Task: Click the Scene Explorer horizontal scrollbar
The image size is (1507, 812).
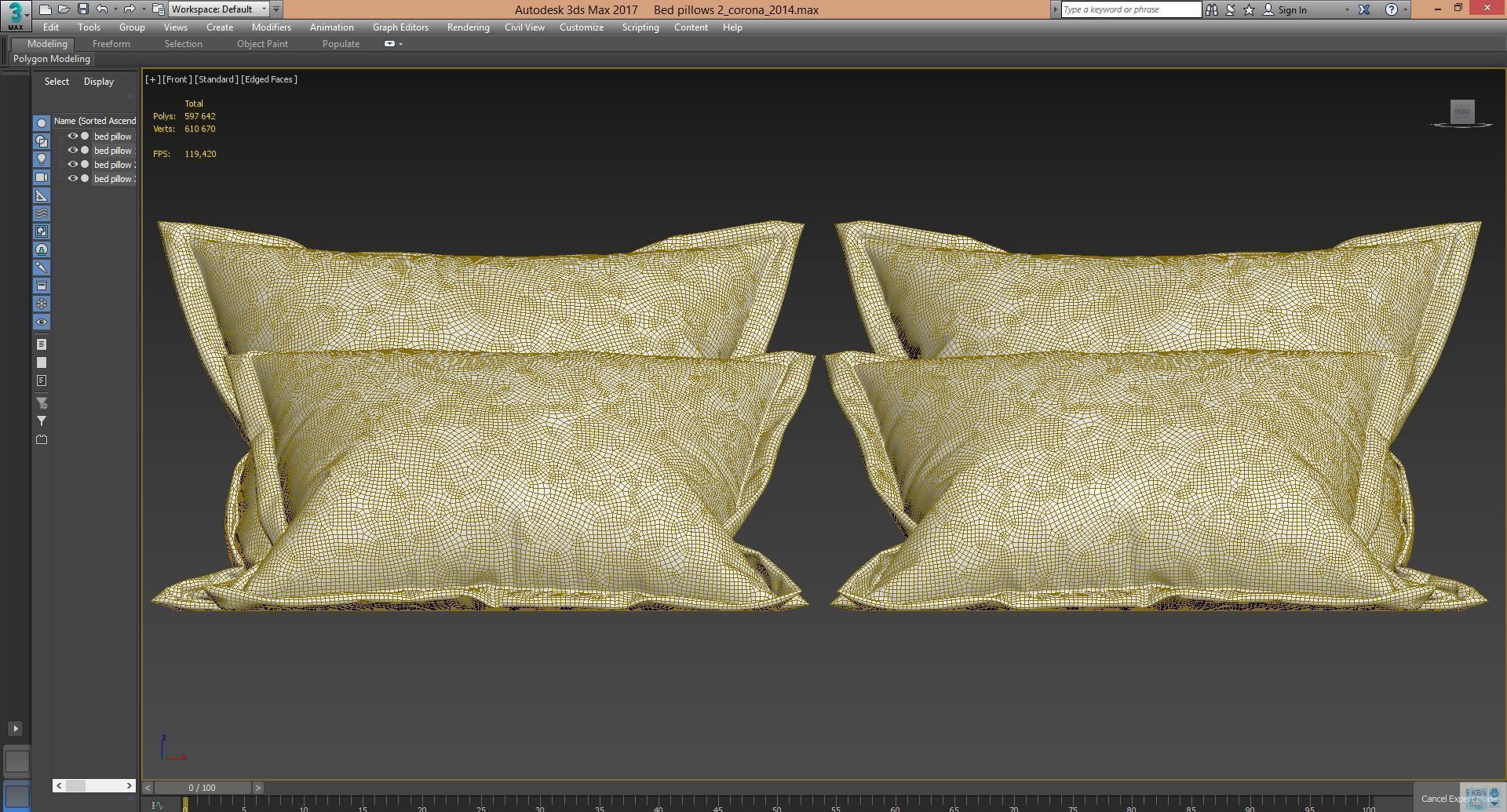Action: (94, 785)
